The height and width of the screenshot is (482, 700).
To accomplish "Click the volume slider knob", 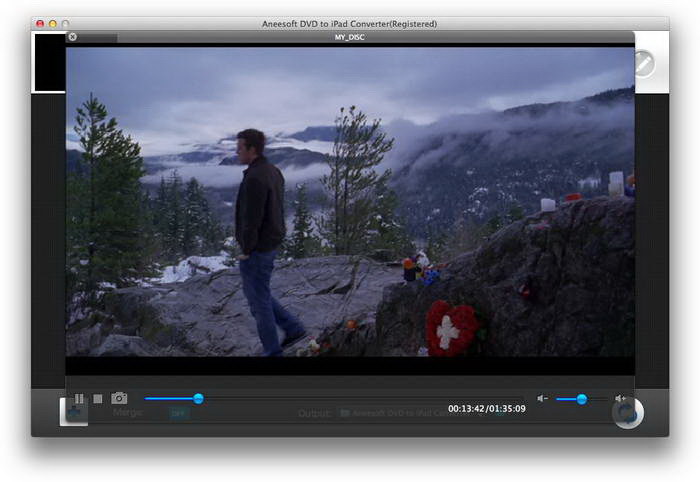I will coord(582,399).
